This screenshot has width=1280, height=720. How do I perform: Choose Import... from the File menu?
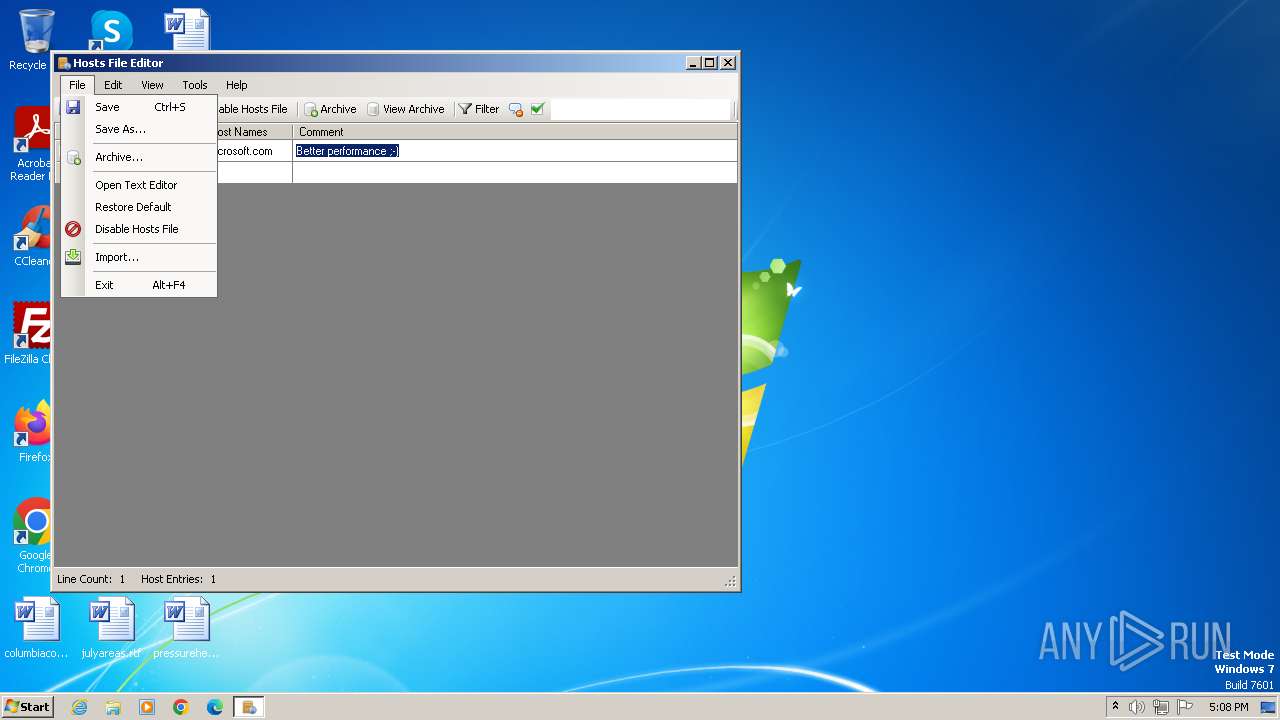click(x=139, y=257)
